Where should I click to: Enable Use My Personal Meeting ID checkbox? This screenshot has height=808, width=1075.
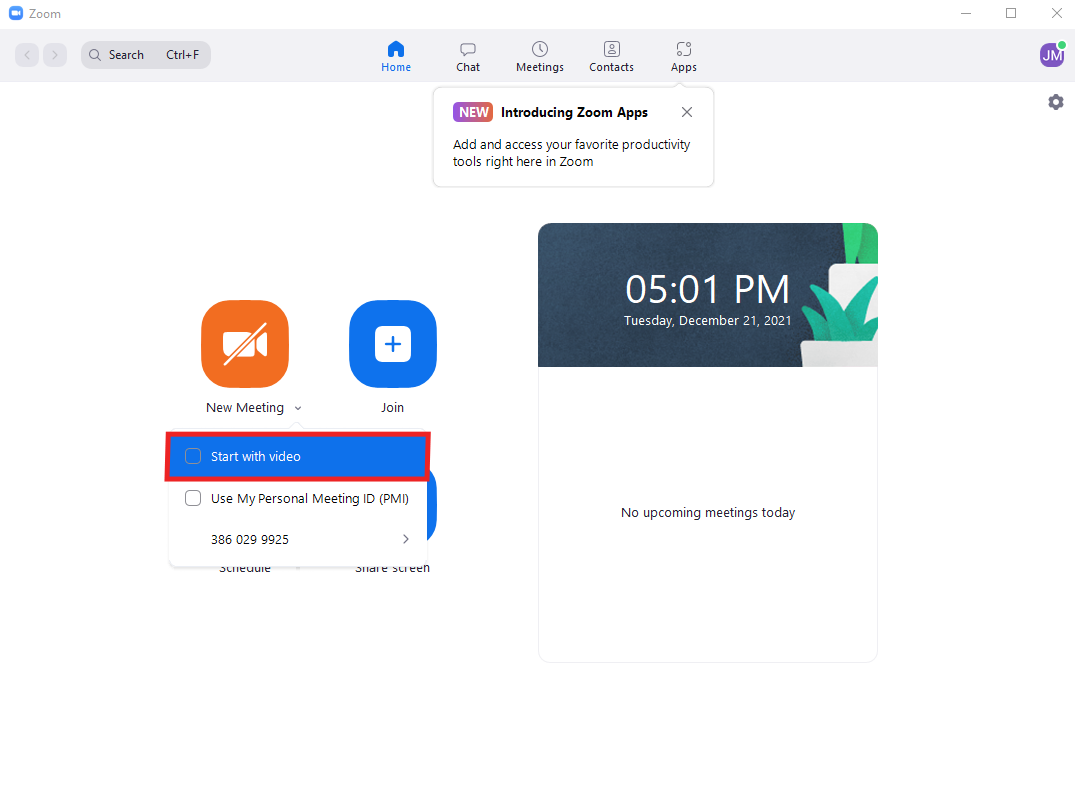[x=193, y=498]
